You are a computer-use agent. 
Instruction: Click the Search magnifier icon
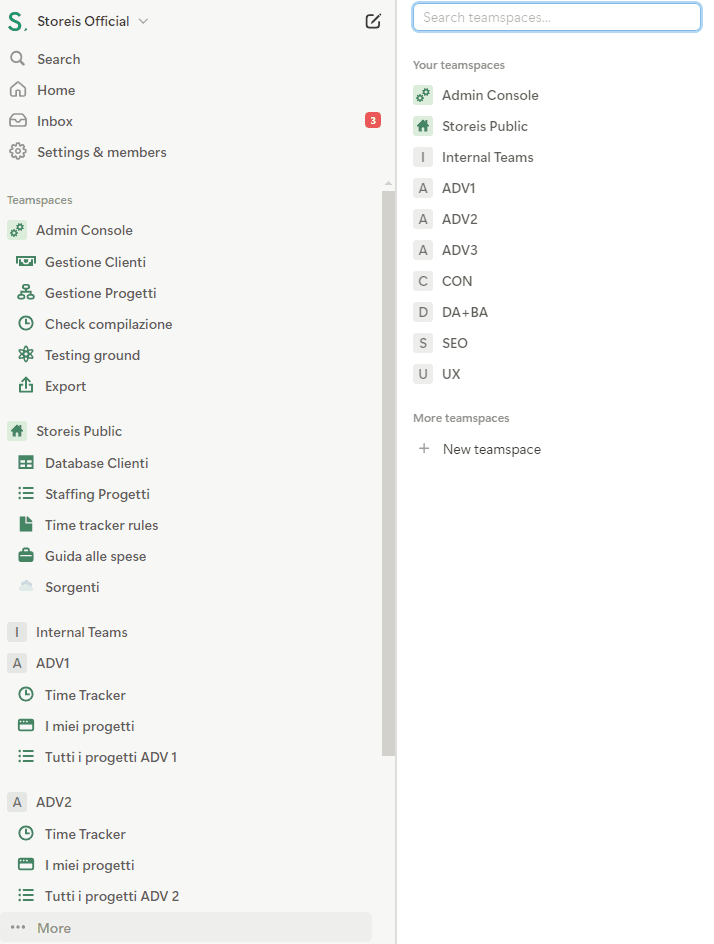(x=18, y=58)
